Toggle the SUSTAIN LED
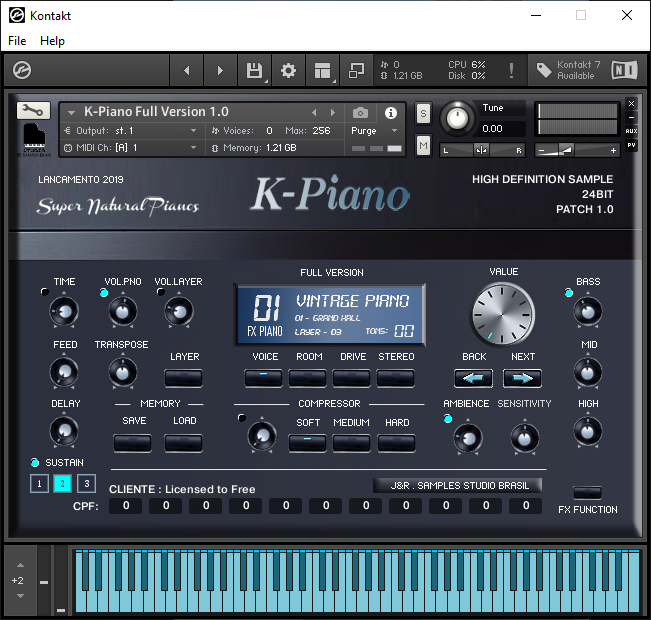 (35, 462)
